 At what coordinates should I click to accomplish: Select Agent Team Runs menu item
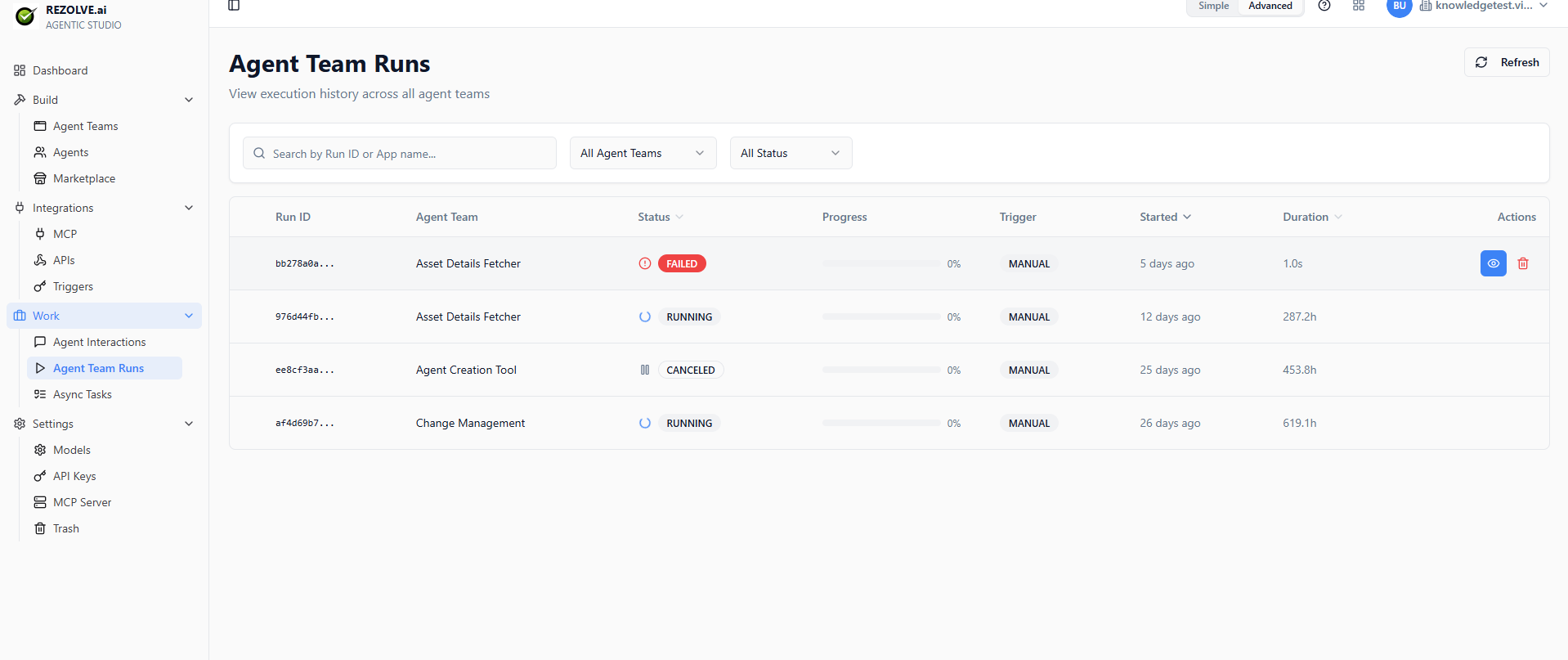tap(105, 368)
